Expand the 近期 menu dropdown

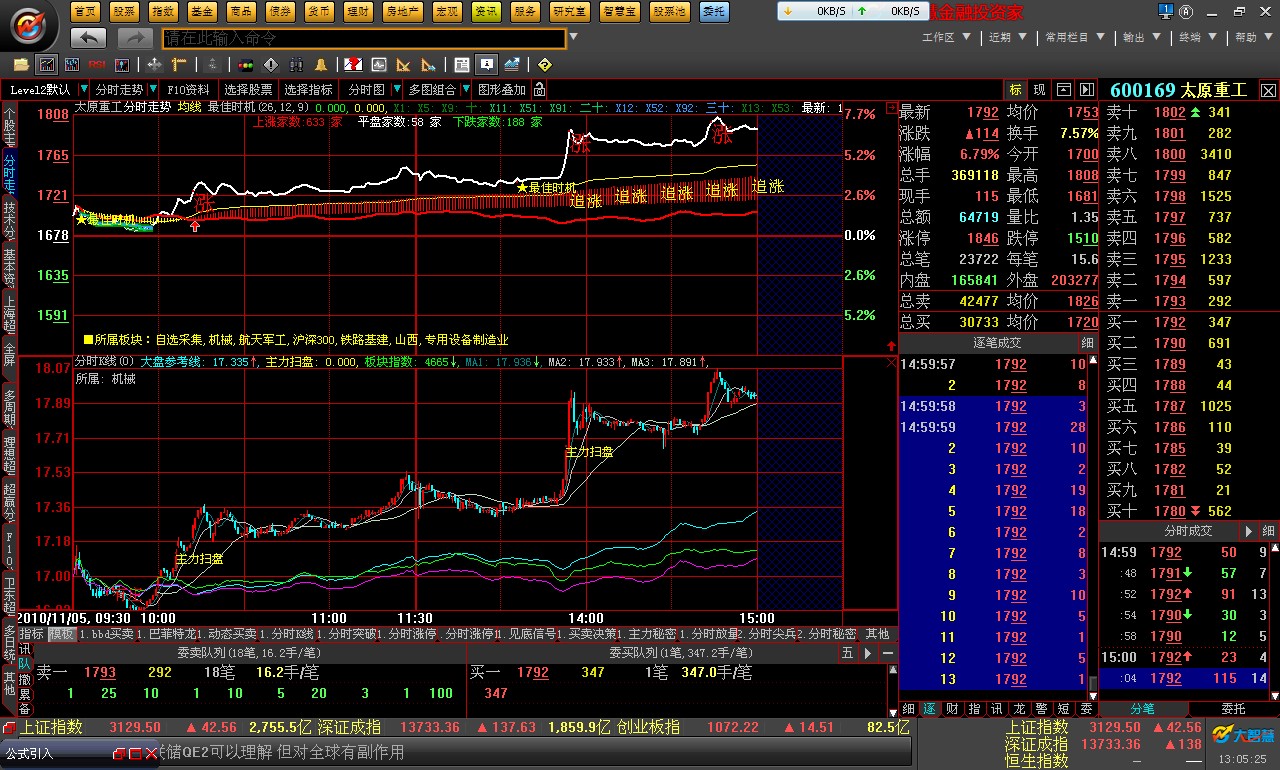1020,38
